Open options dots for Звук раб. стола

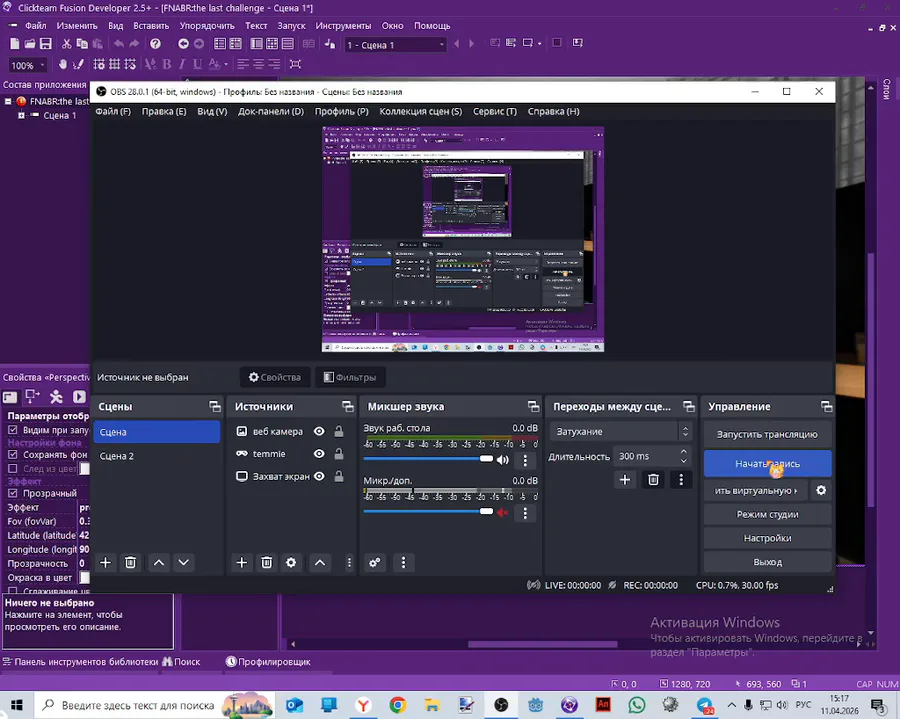tap(525, 460)
